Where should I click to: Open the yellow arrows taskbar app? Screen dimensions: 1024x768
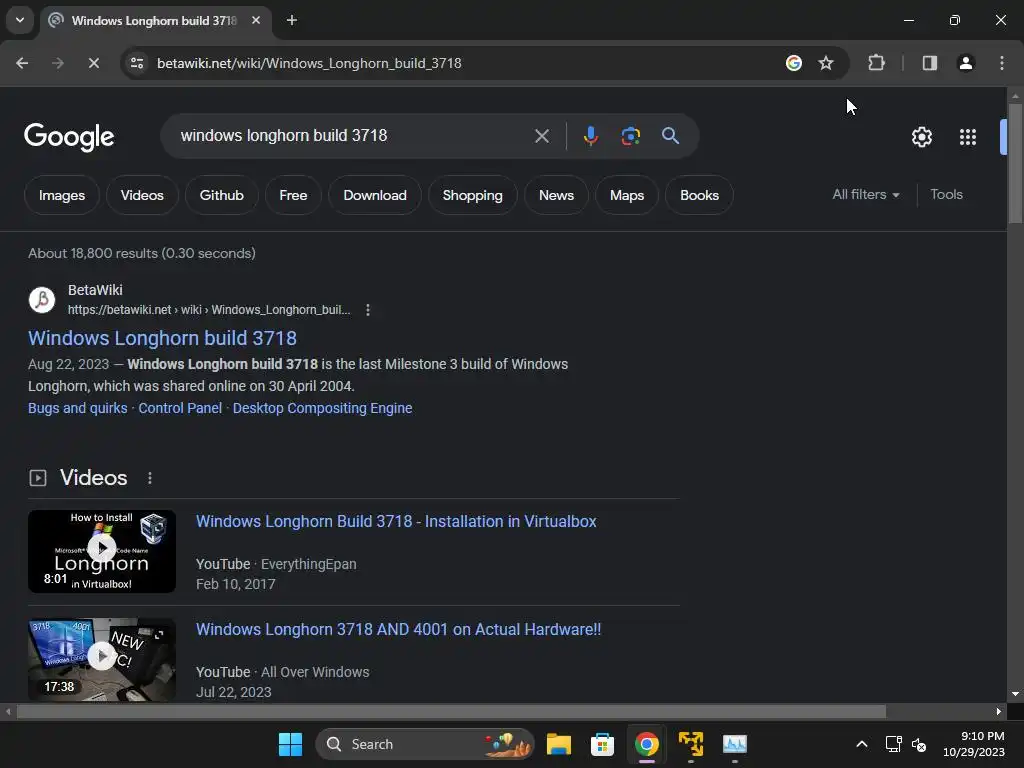(690, 744)
